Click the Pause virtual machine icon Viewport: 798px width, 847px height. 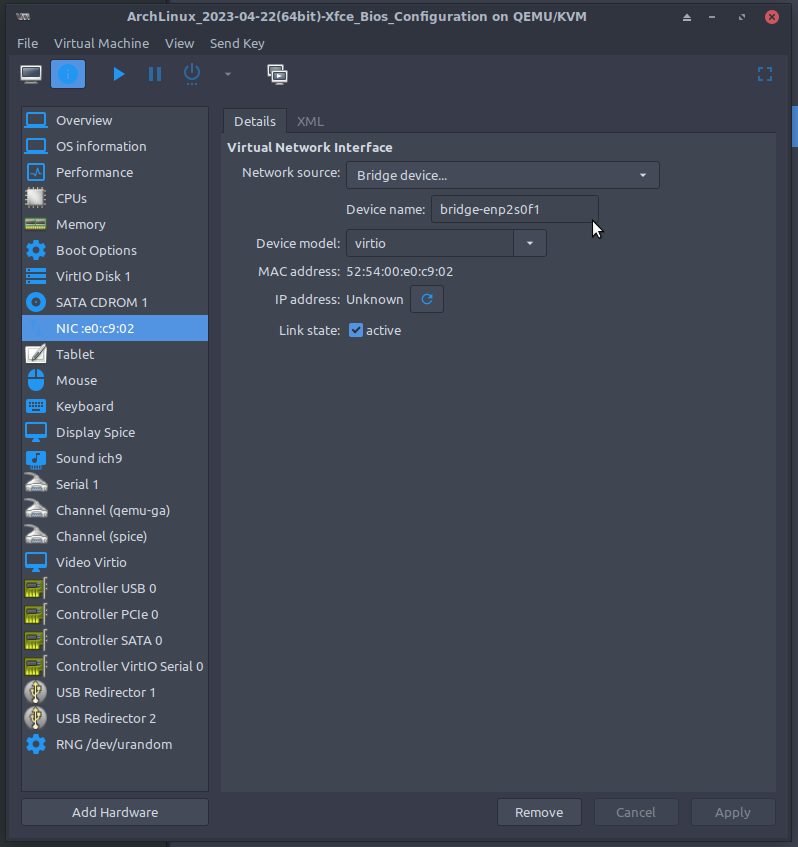[155, 74]
